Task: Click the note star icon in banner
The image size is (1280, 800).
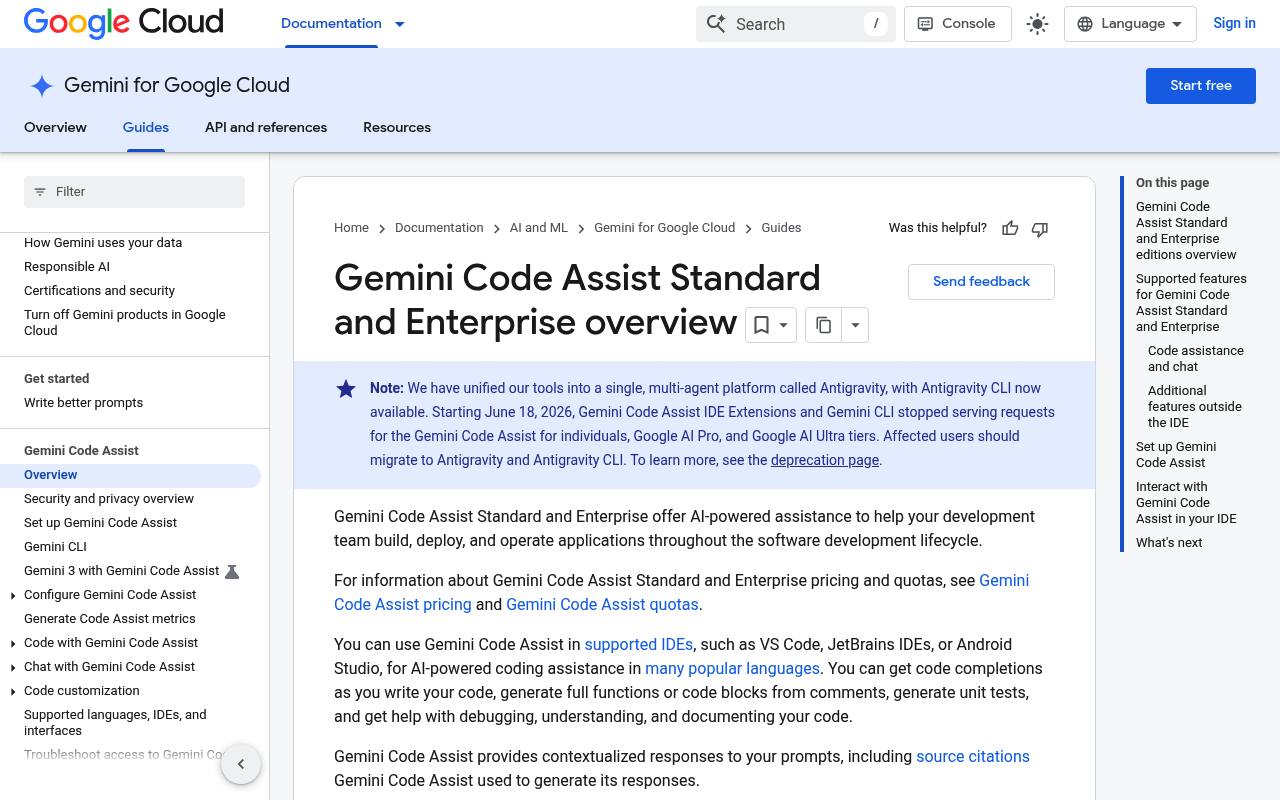Action: click(346, 389)
